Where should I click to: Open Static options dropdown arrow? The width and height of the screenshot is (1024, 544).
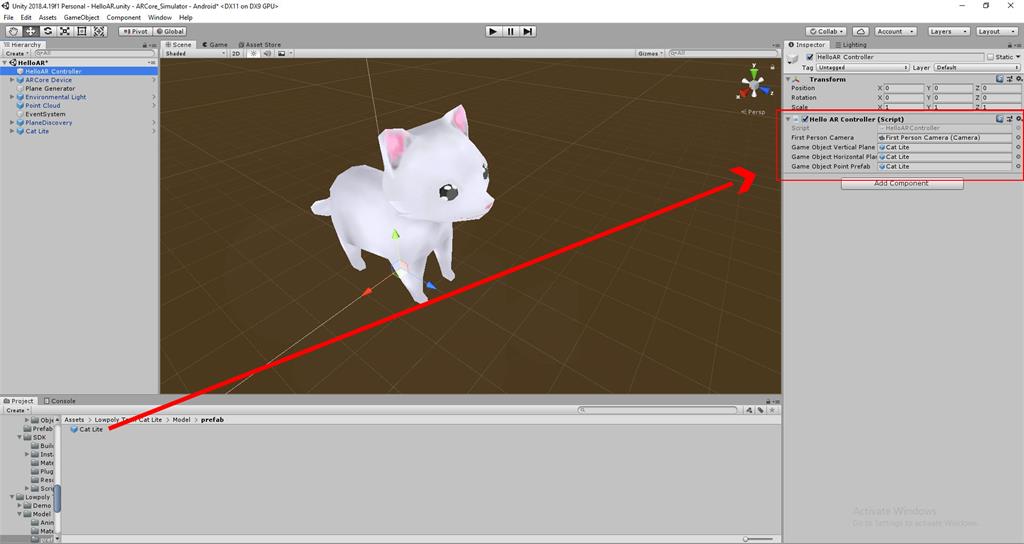coord(1017,57)
